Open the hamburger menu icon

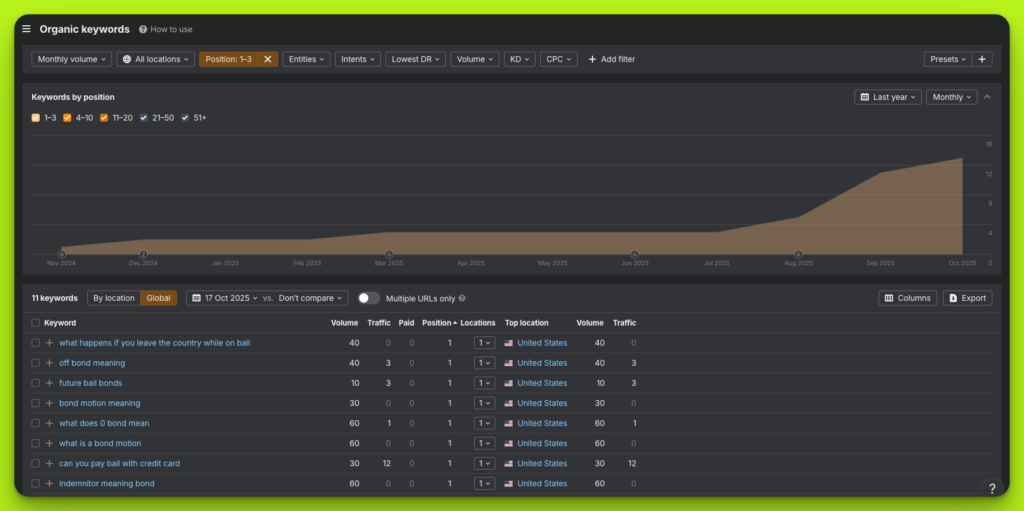[x=27, y=29]
